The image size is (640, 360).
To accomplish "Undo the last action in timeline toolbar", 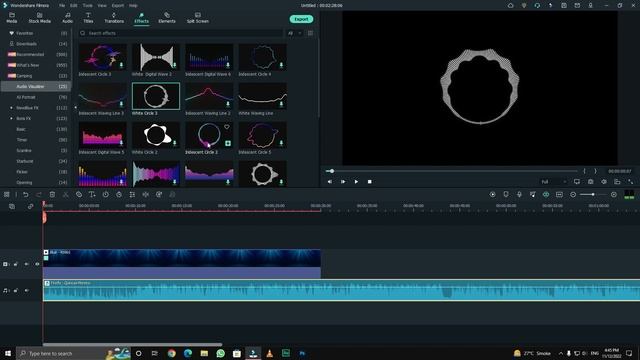I will coord(25,195).
